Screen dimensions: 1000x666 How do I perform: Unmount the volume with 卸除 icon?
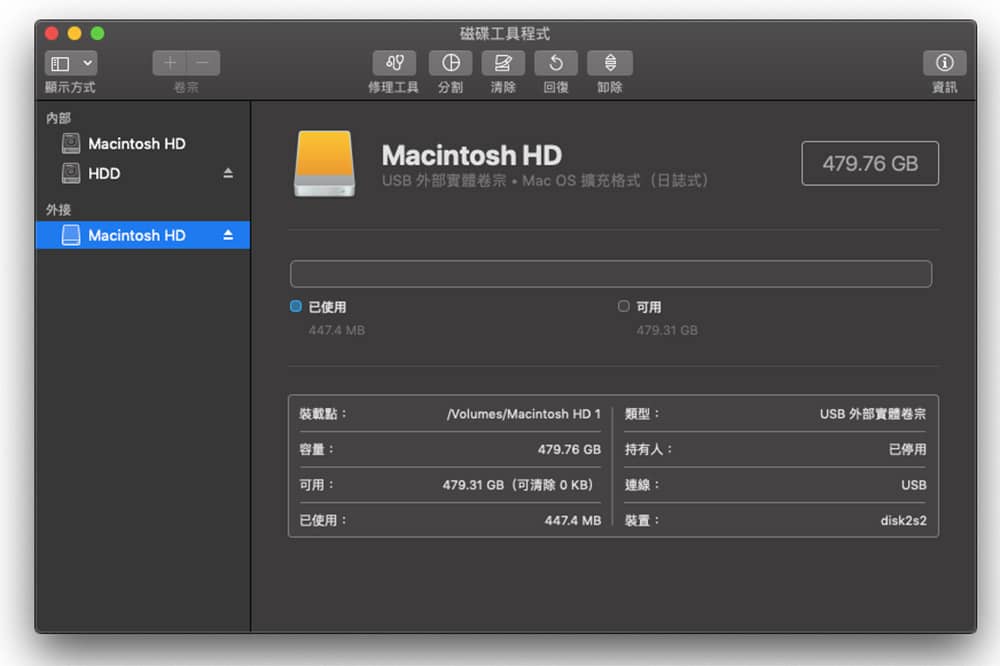pyautogui.click(x=610, y=63)
